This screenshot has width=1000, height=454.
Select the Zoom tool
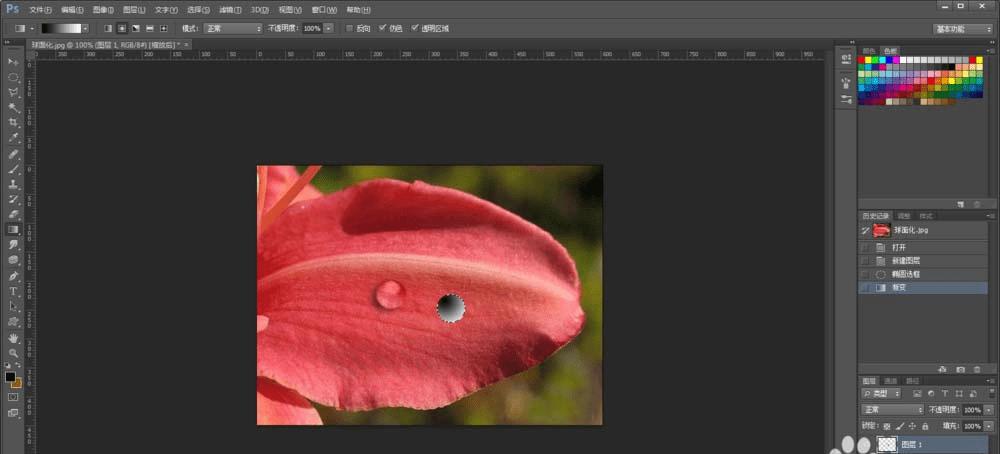(x=14, y=353)
